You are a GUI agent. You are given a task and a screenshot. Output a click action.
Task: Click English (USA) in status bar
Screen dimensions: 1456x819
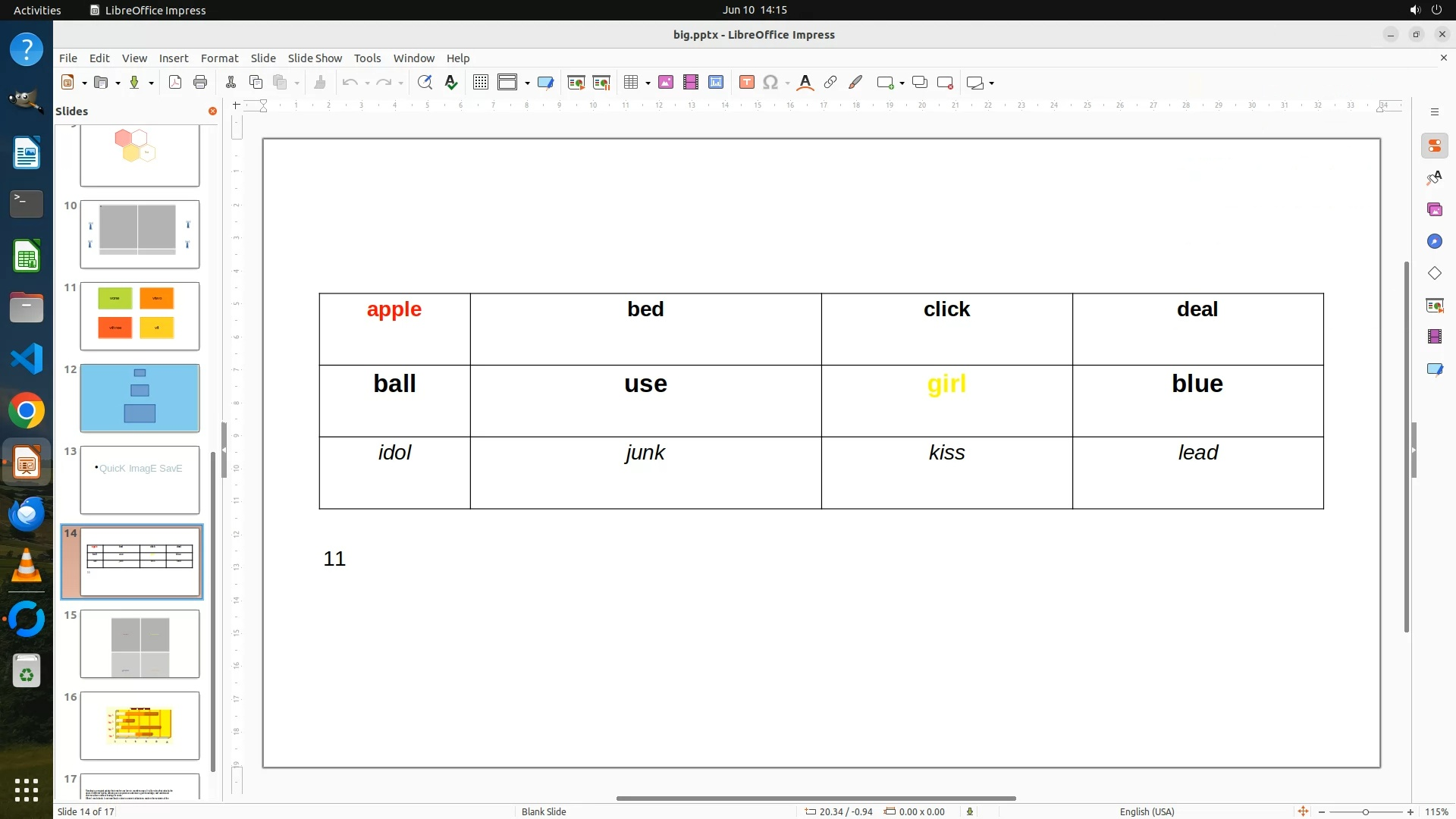coord(1147,811)
